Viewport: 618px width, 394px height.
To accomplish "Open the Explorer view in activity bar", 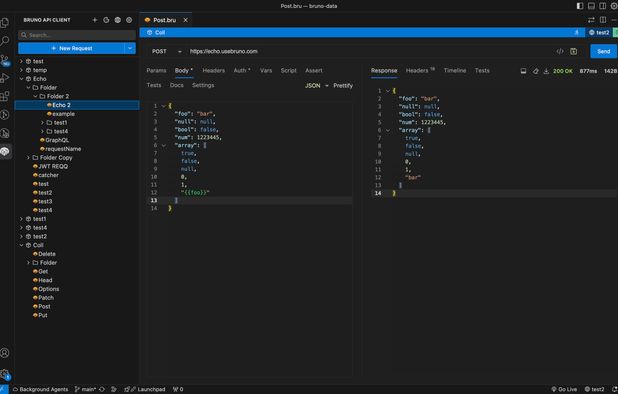I will 5,22.
